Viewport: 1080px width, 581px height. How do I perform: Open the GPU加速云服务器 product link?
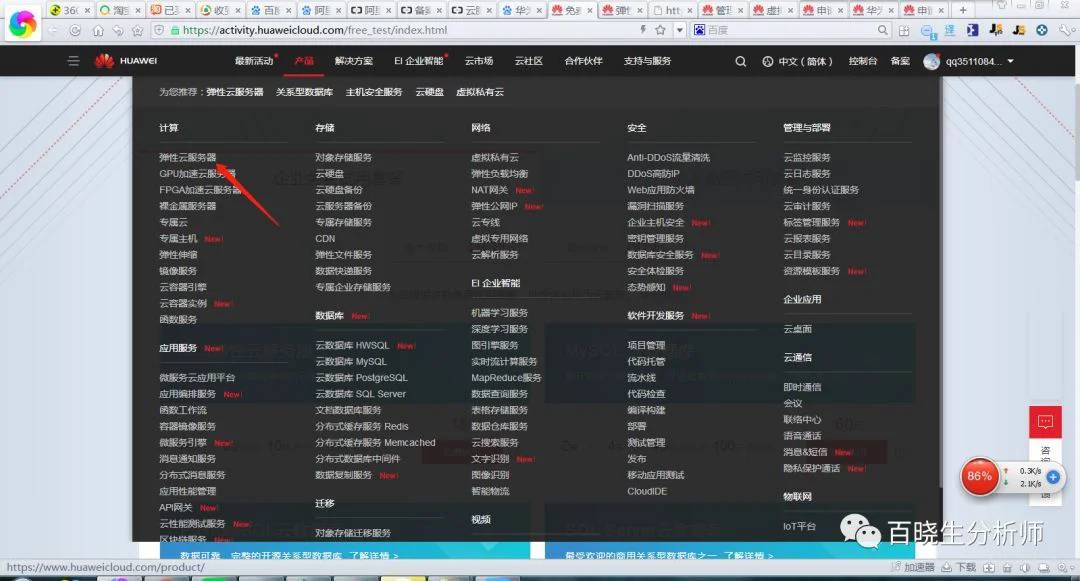click(198, 173)
